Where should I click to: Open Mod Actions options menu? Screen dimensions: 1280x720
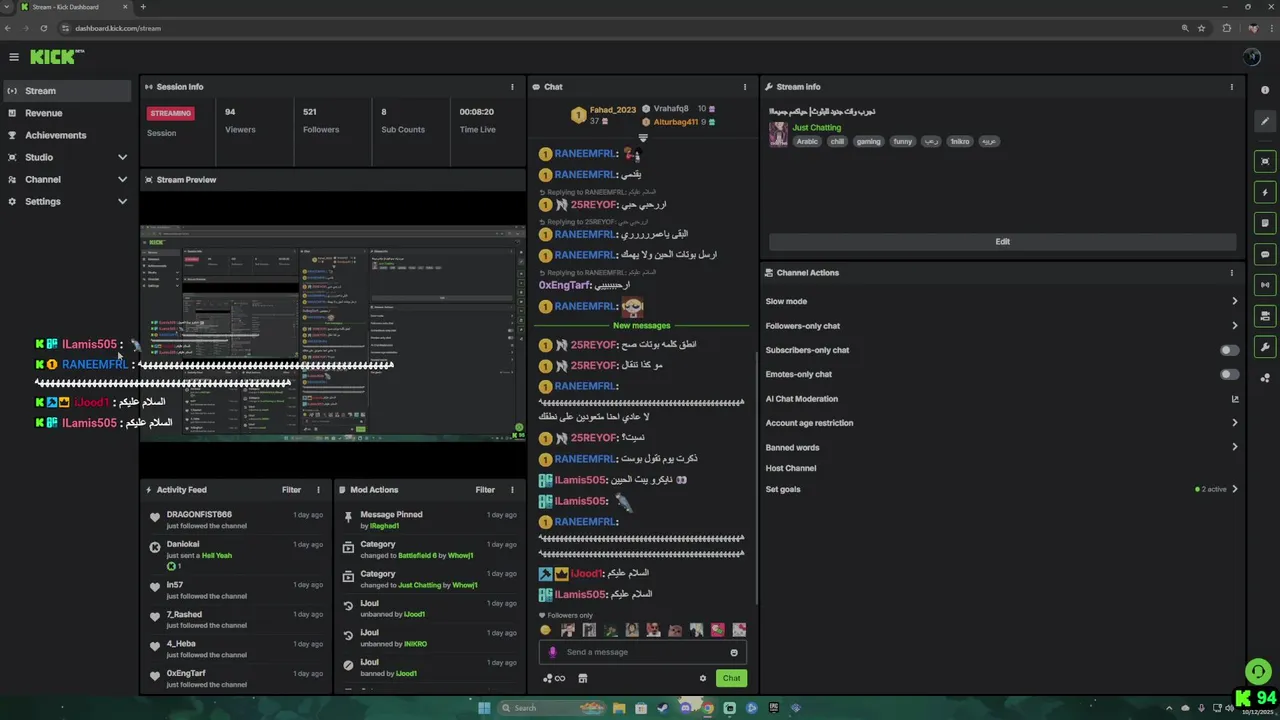513,490
